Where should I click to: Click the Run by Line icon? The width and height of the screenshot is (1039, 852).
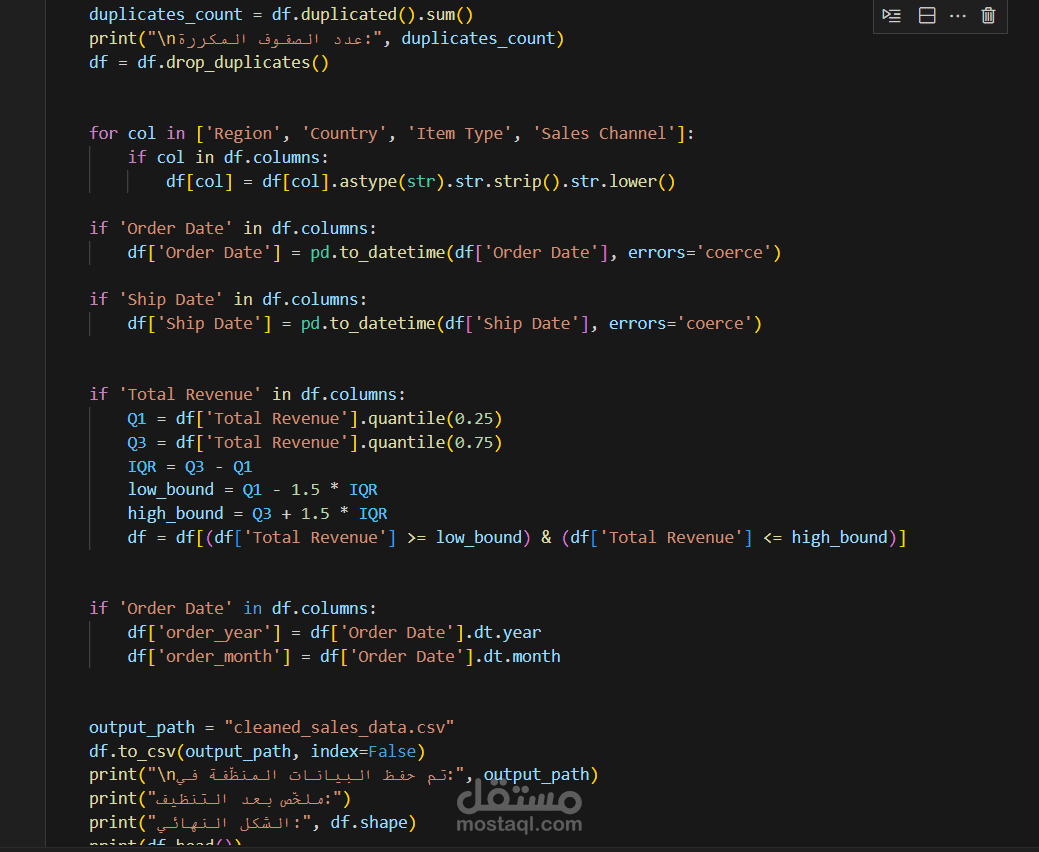tap(892, 15)
